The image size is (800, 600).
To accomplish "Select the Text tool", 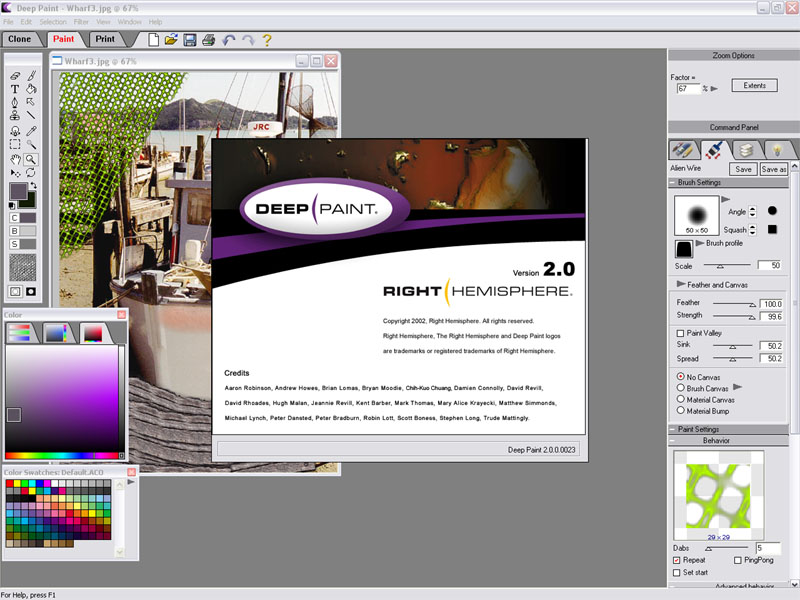I will (x=15, y=89).
